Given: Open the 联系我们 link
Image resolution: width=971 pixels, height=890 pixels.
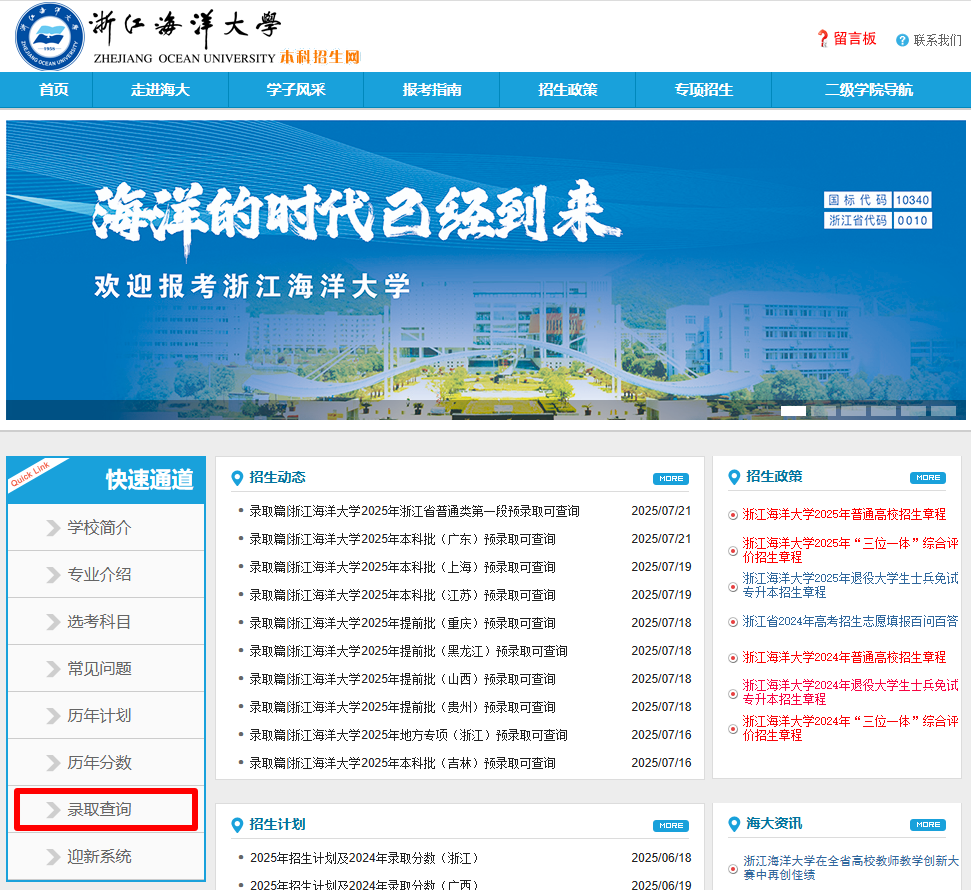Looking at the screenshot, I should pos(938,40).
